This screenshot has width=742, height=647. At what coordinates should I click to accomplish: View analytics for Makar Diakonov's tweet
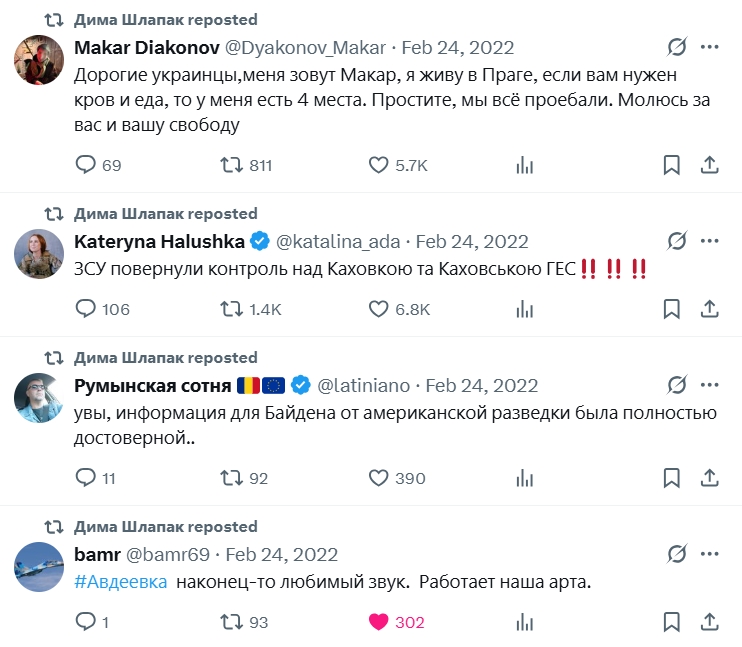click(525, 165)
